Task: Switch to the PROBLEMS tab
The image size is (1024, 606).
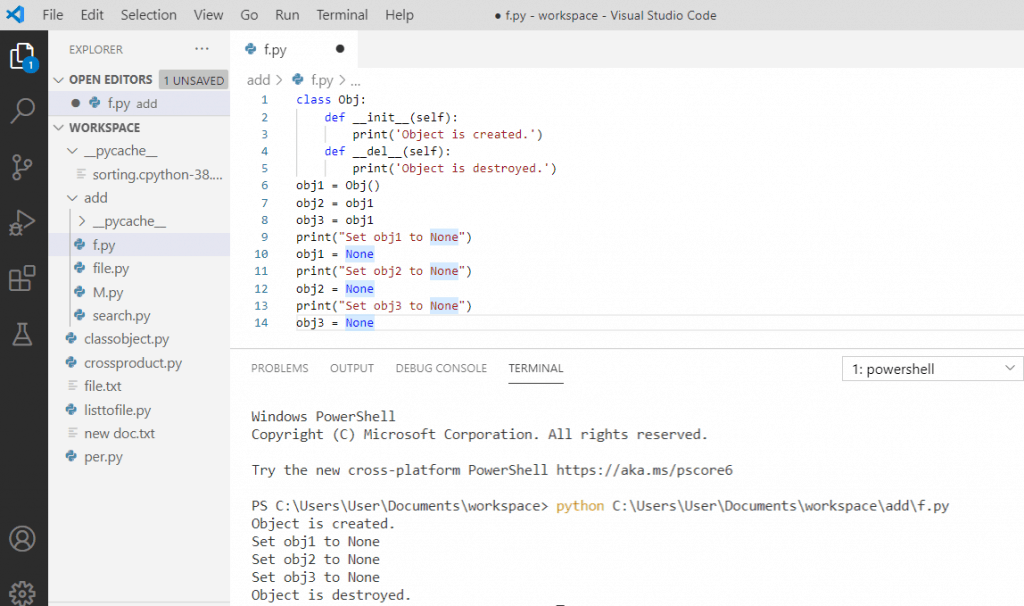Action: click(x=279, y=368)
